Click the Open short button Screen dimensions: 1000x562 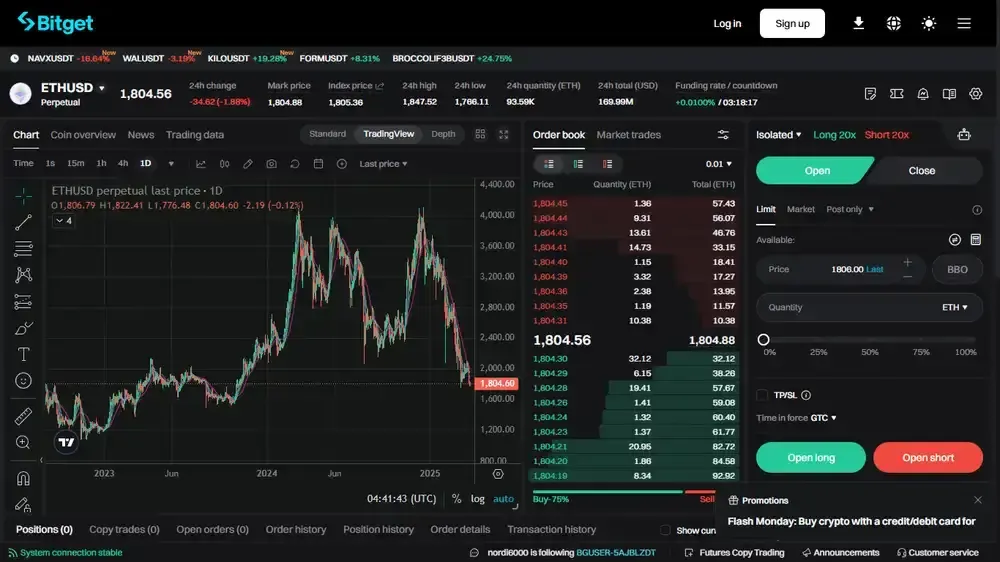tap(928, 457)
